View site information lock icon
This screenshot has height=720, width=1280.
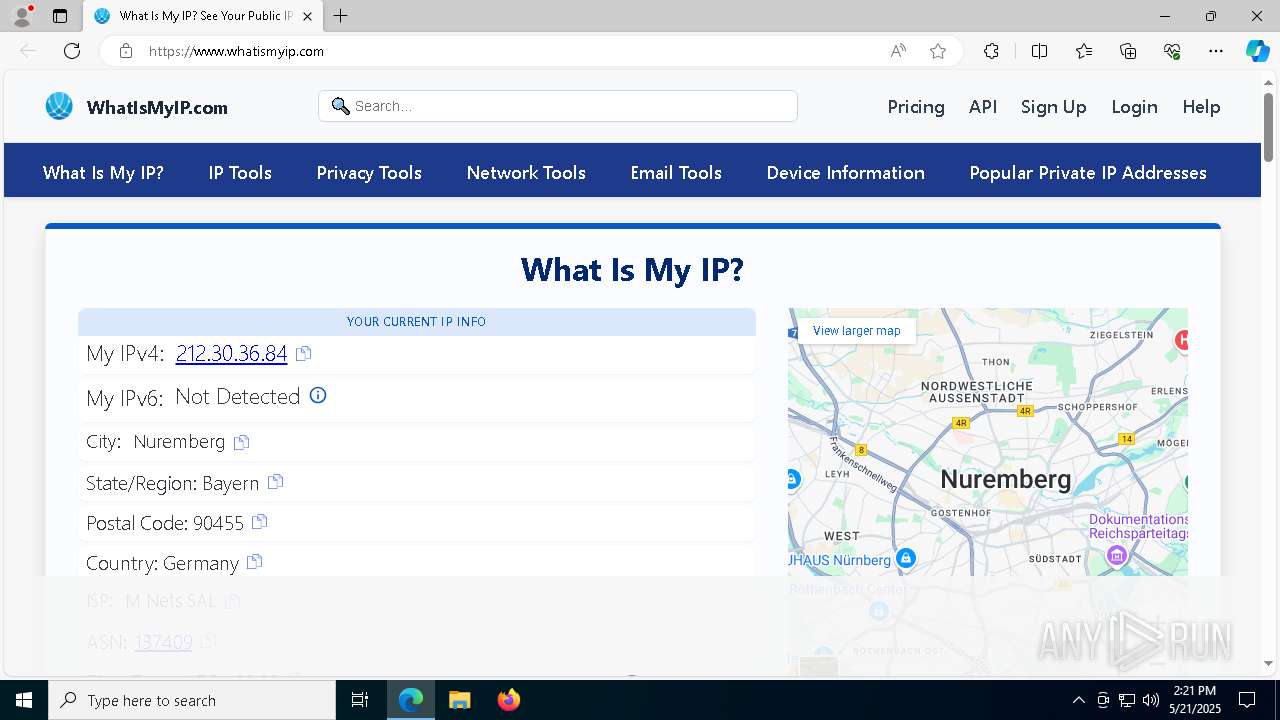point(125,51)
